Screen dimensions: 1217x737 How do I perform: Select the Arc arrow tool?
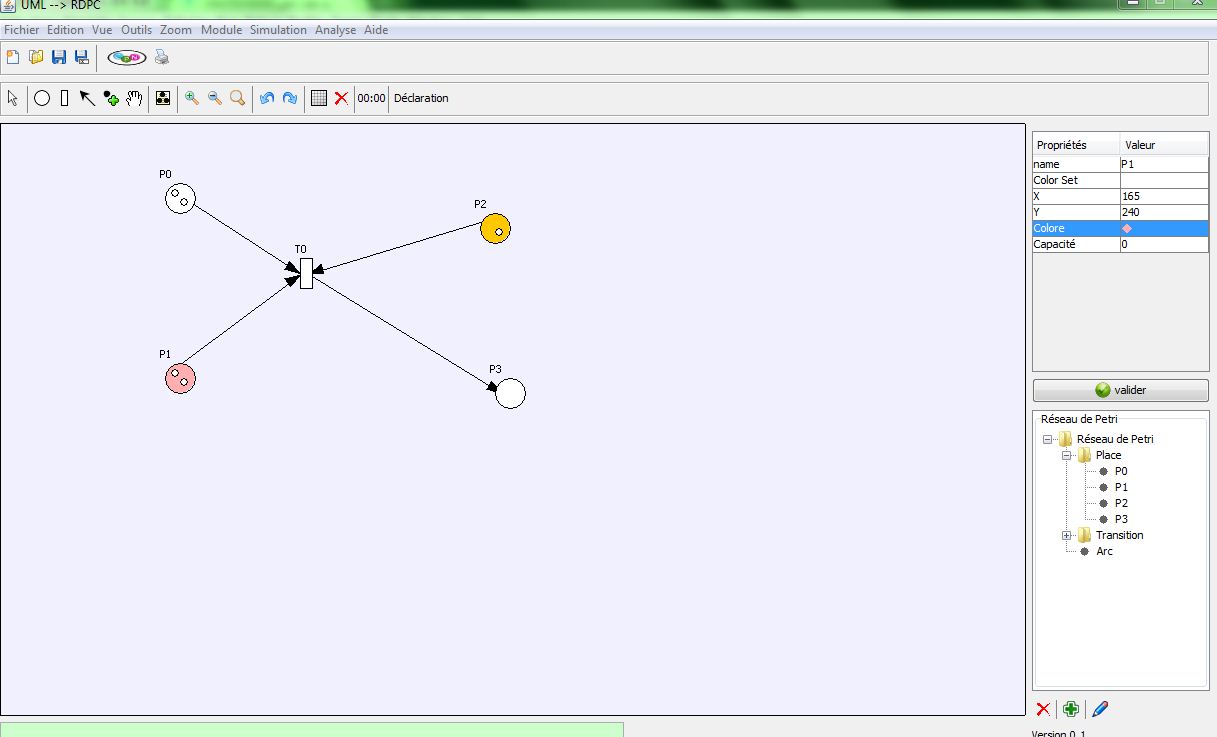(87, 98)
